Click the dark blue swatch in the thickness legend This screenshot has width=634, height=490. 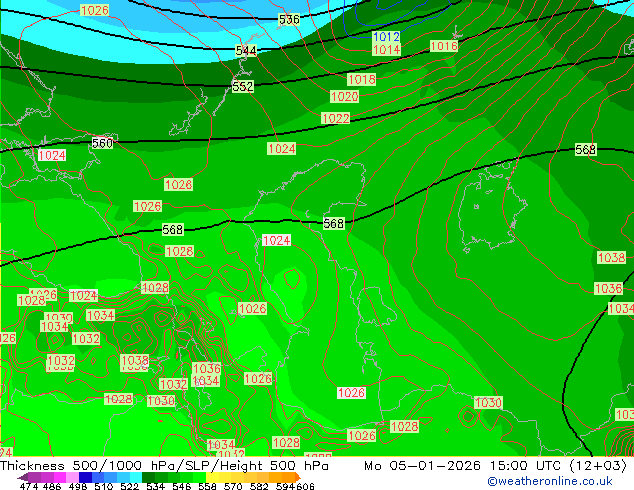click(85, 477)
